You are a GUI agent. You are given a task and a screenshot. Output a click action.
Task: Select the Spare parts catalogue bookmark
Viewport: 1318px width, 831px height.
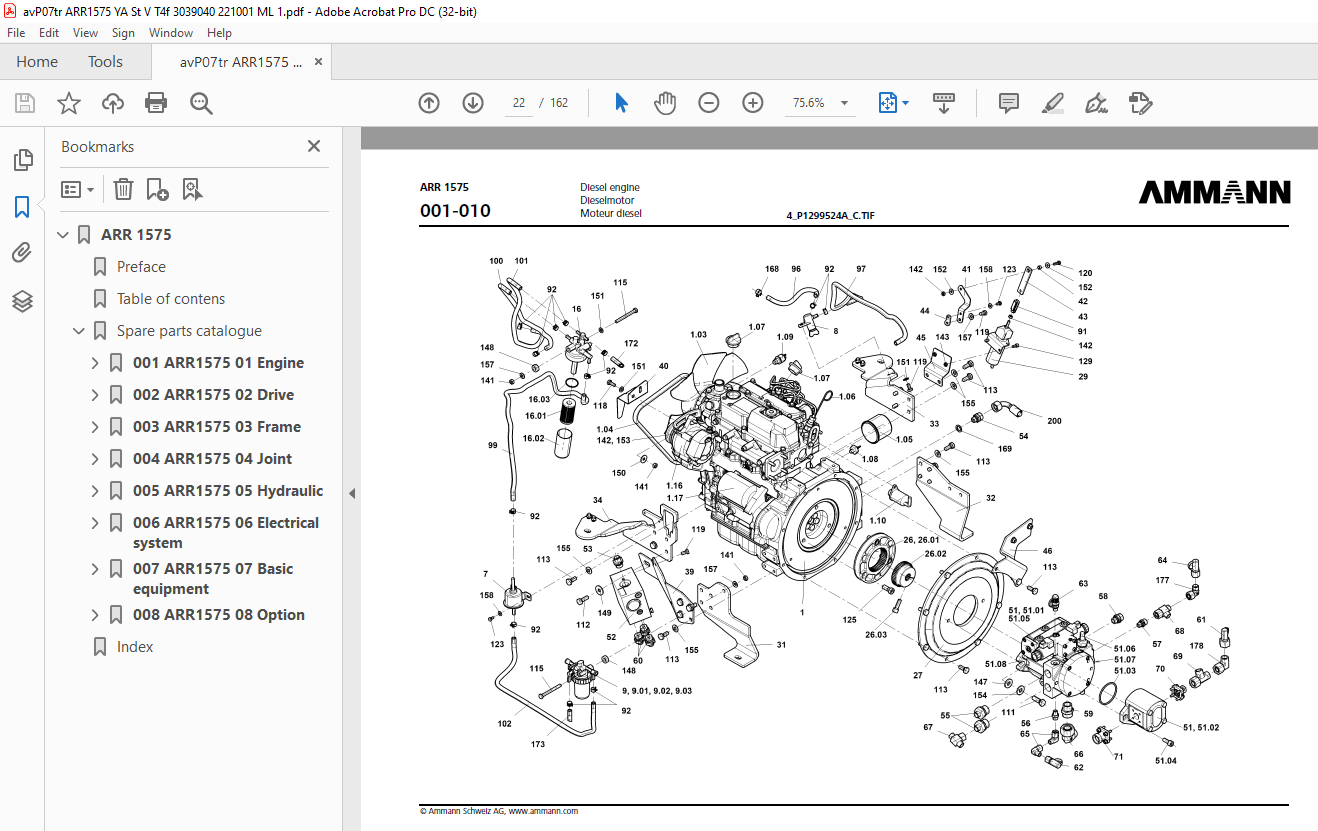[189, 331]
